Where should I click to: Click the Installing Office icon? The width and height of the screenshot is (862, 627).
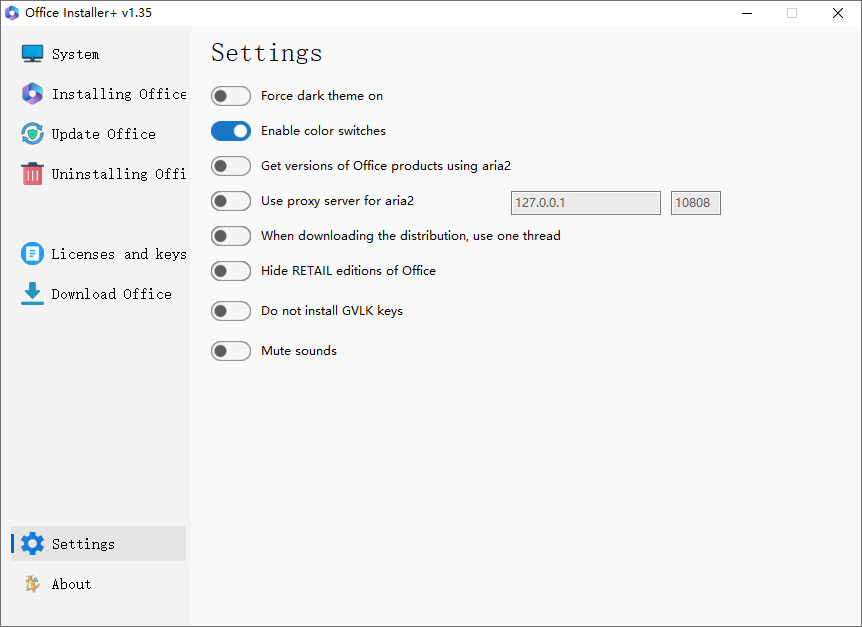(x=32, y=94)
